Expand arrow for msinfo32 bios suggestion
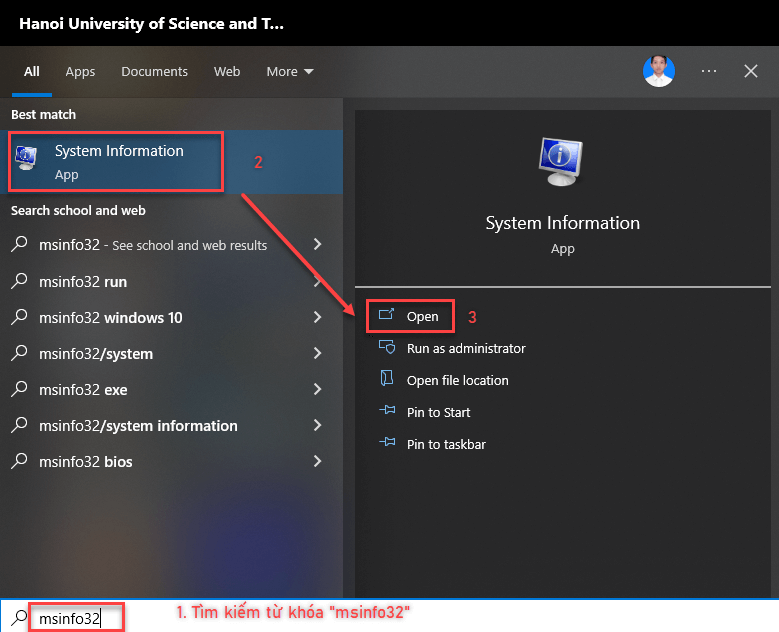779x632 pixels. [317, 461]
